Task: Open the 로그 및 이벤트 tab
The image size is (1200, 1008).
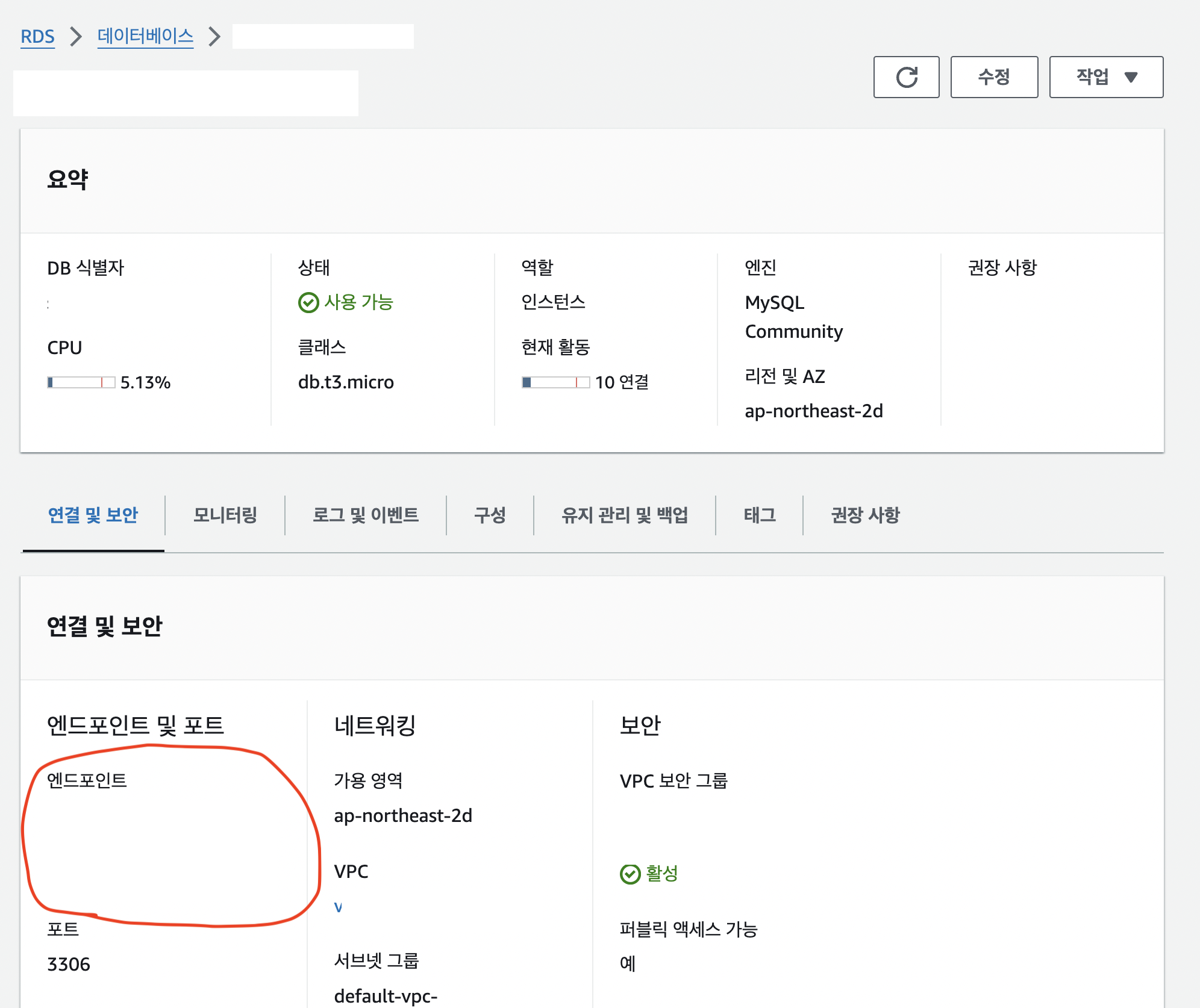Action: pos(365,515)
